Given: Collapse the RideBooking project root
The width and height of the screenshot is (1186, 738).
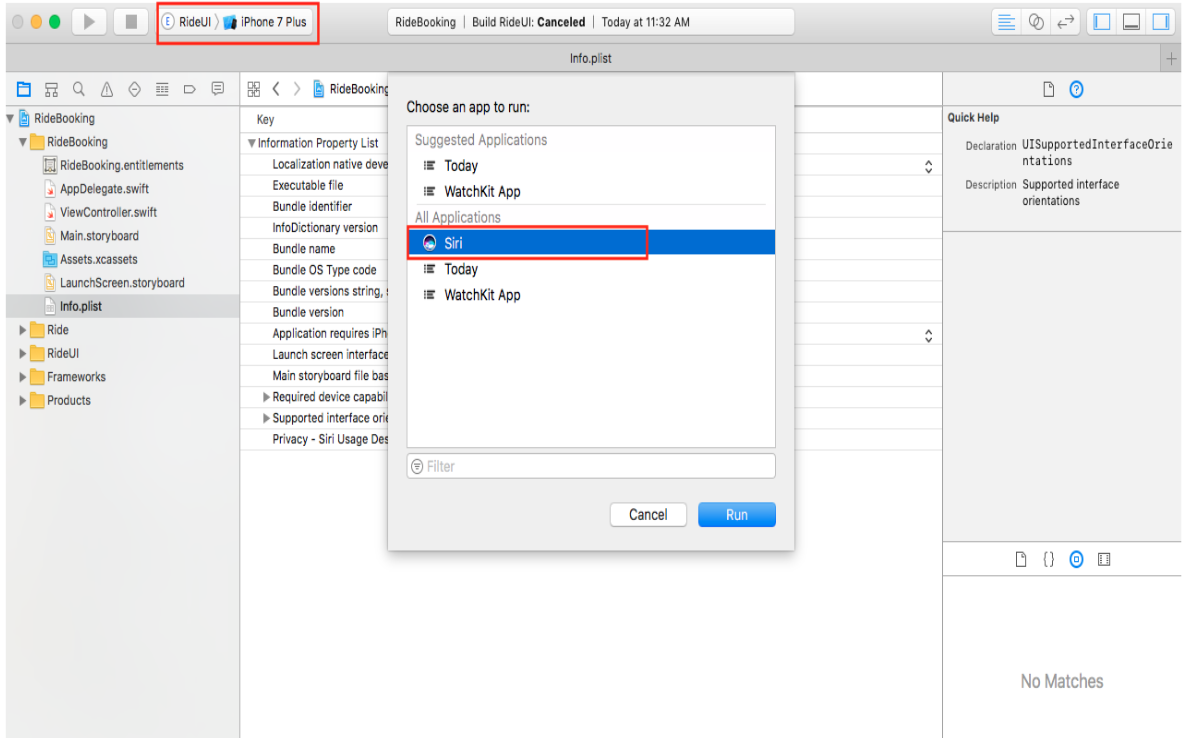Looking at the screenshot, I should click(x=10, y=119).
